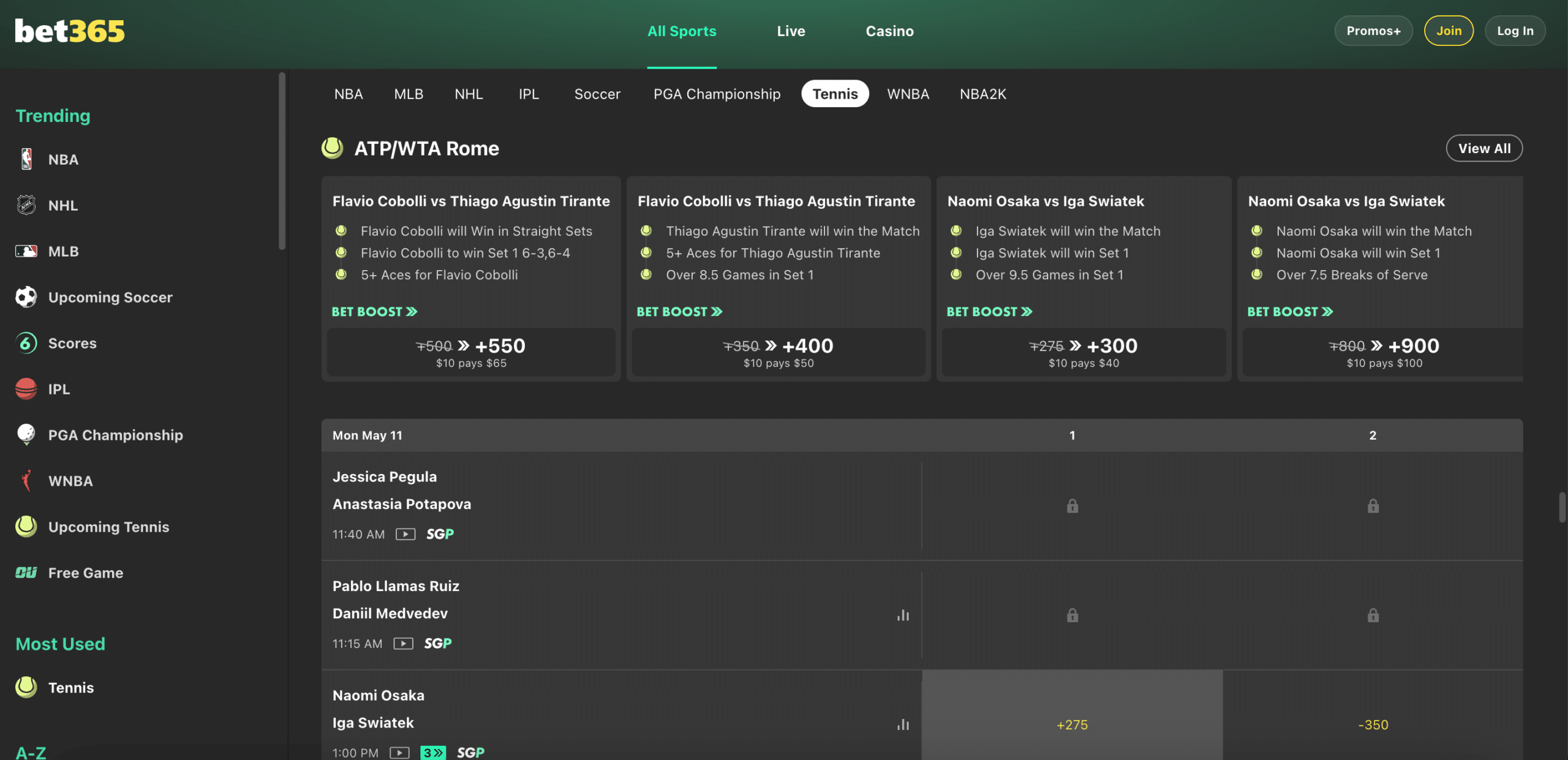1568x760 pixels.
Task: Select +900 boosted odds for Osaka match win
Action: pos(1384,352)
